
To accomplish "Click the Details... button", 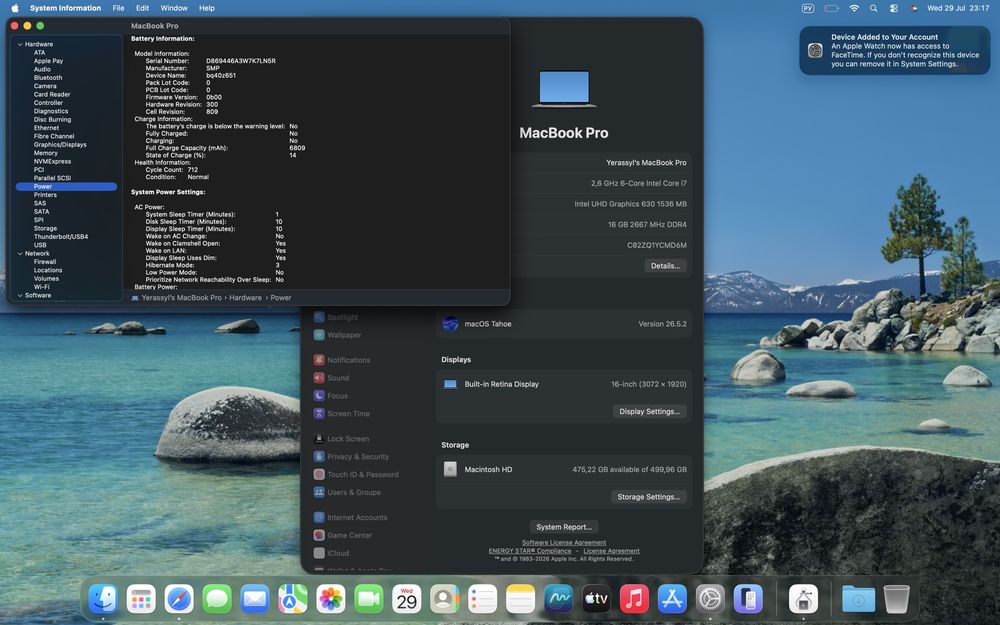I will point(665,266).
